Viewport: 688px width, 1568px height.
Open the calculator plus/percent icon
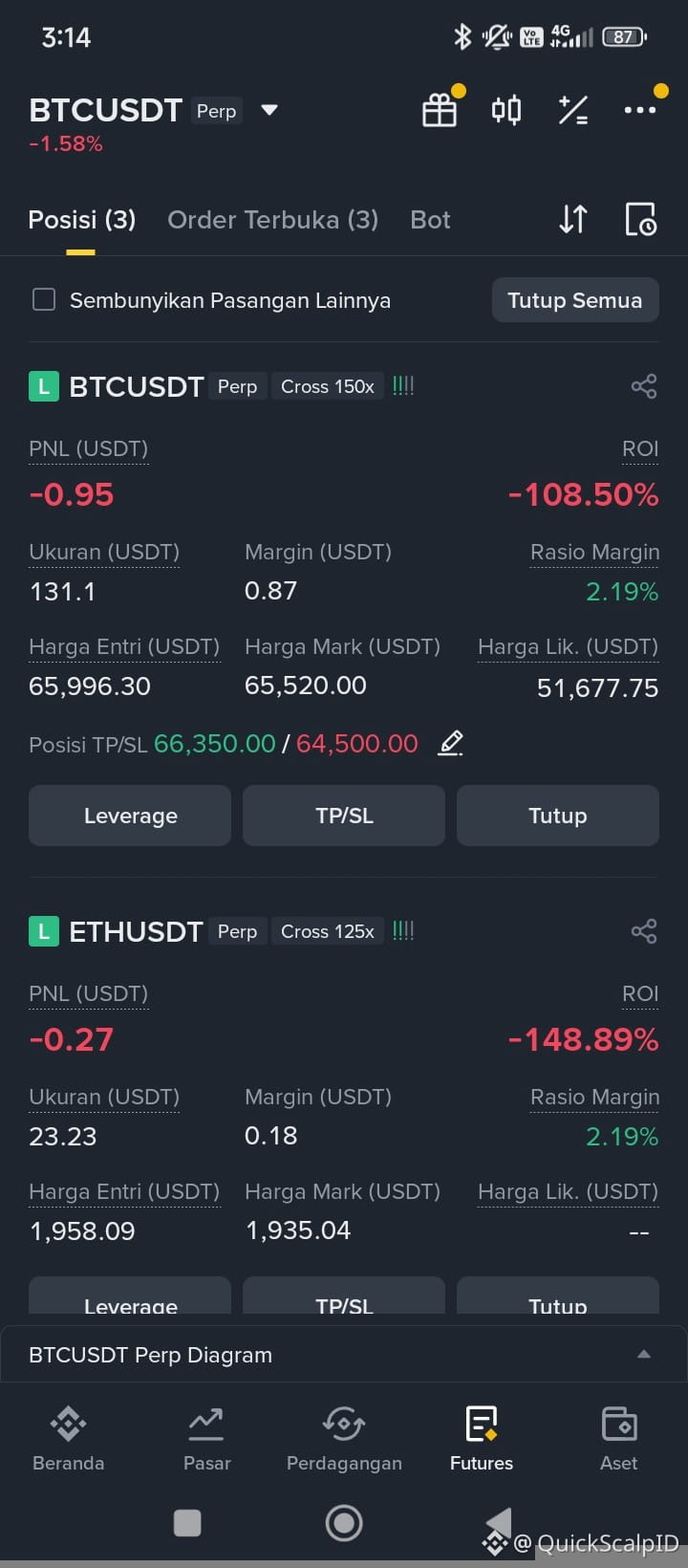coord(573,110)
